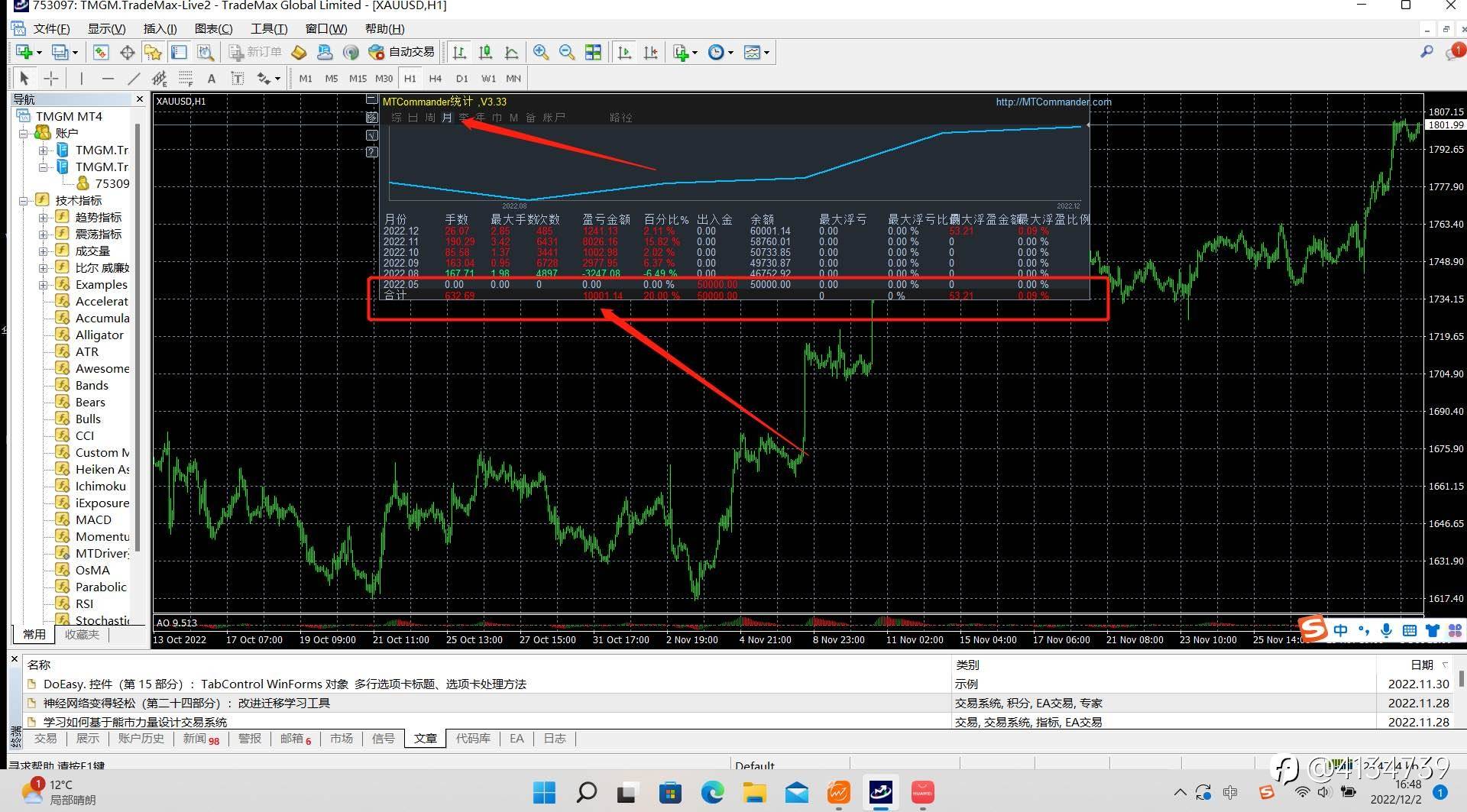Open Microsoft Edge from the taskbar

pos(712,792)
